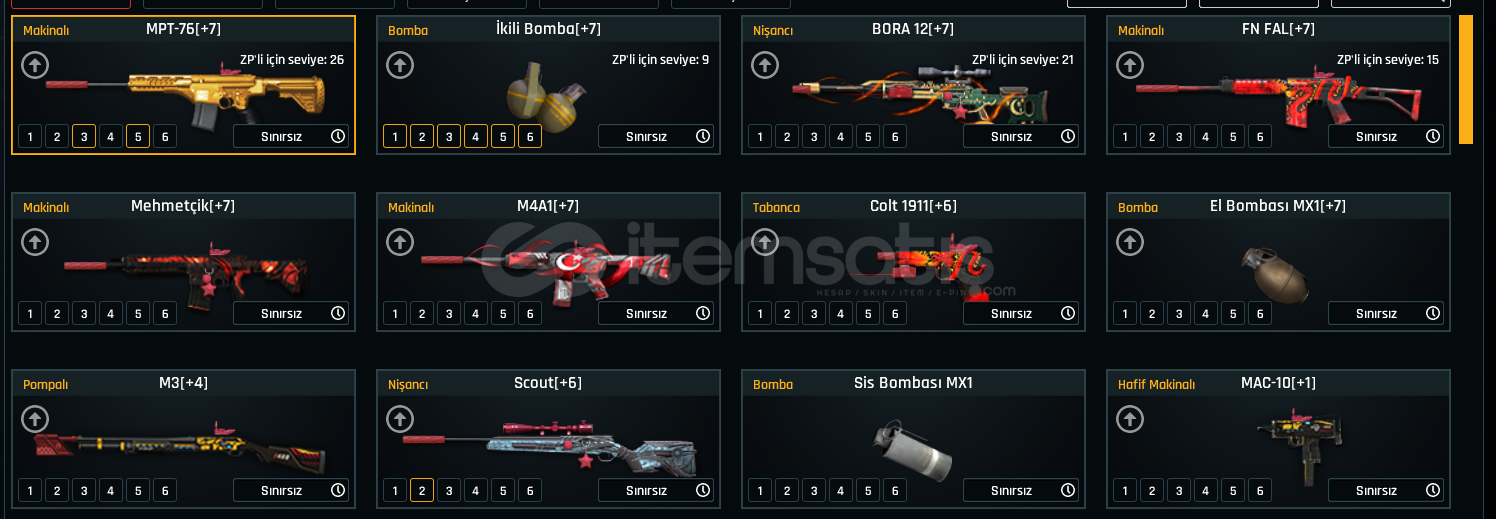This screenshot has height=519, width=1496.
Task: Select slot 4 on El Bombası MX1 card
Action: click(1206, 313)
